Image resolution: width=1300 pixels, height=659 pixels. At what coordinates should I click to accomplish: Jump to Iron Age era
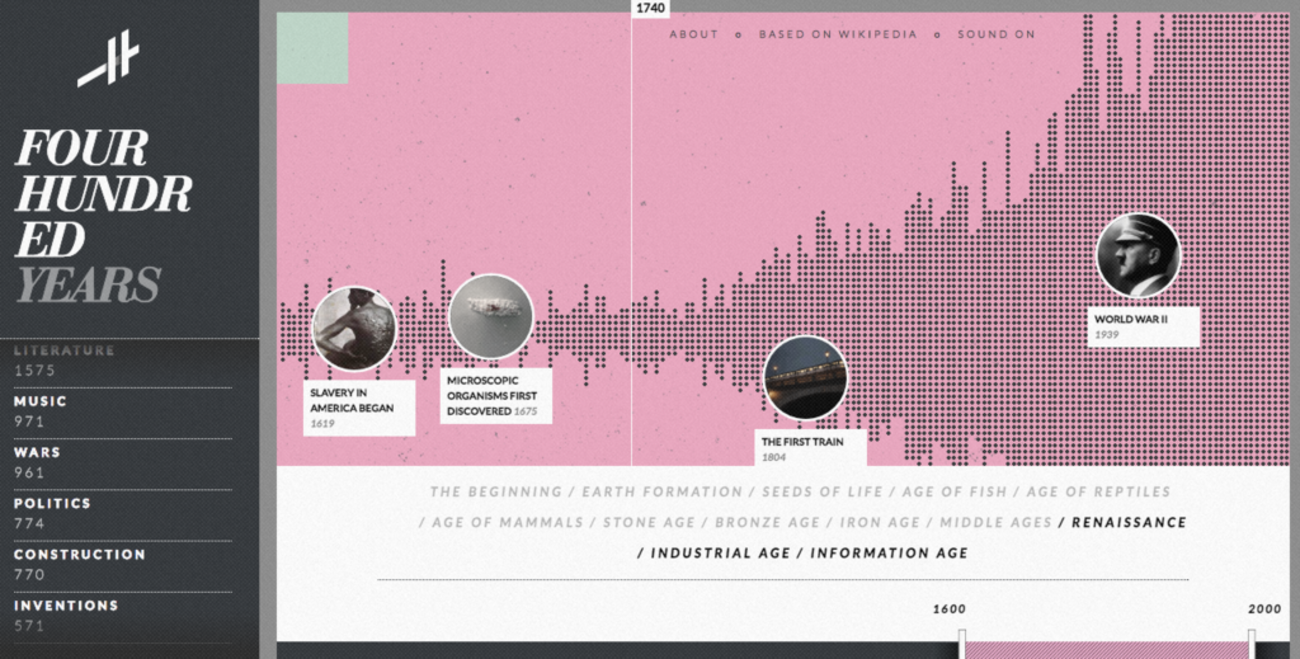click(x=879, y=522)
